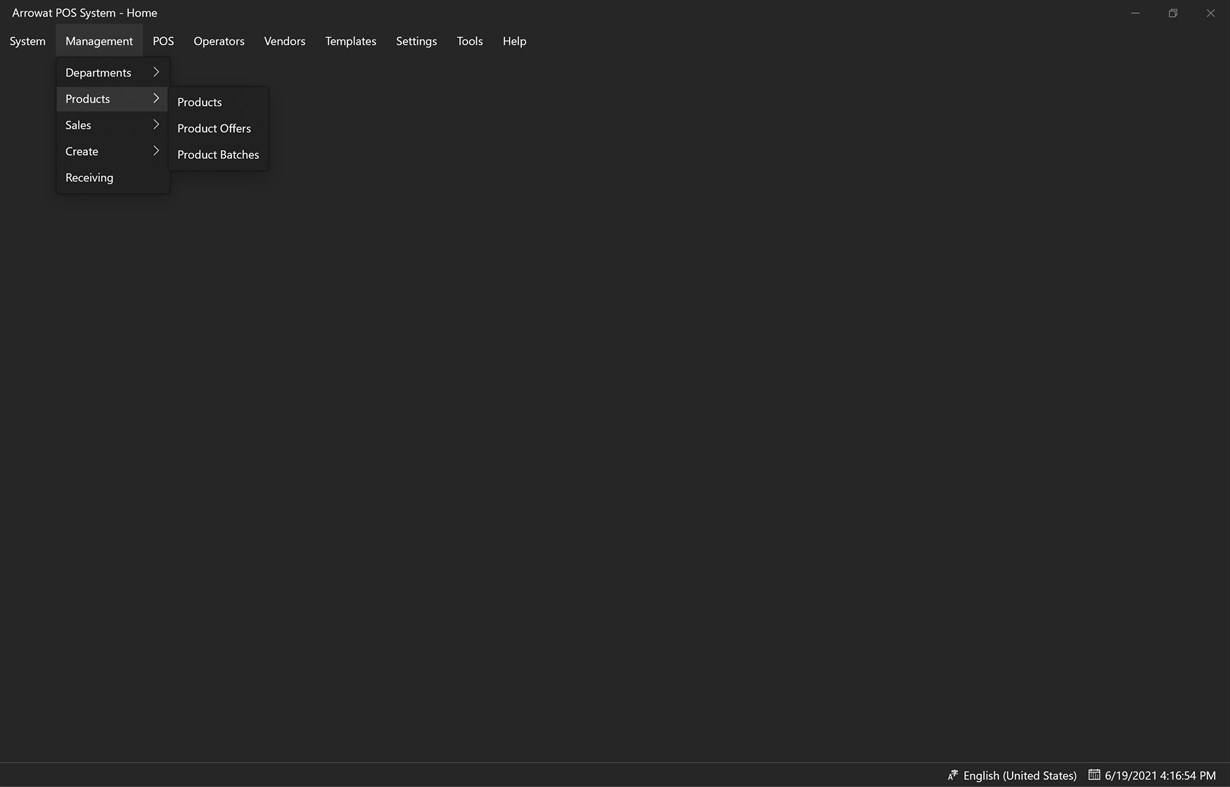Expand the Sales submenu chevron
Image resolution: width=1230 pixels, height=787 pixels.
[x=156, y=125]
